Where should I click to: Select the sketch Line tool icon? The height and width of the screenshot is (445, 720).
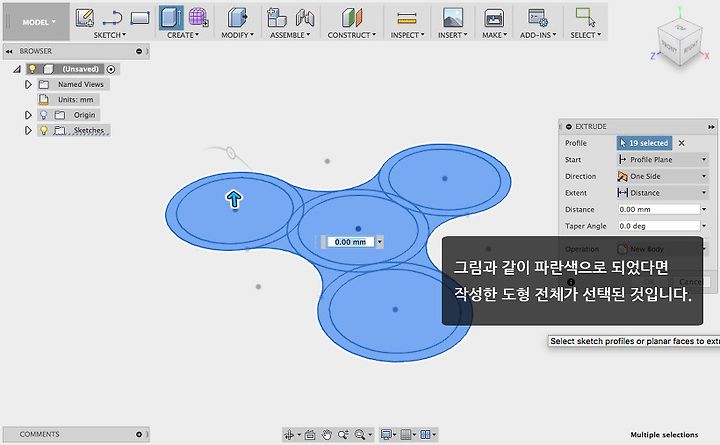[112, 18]
